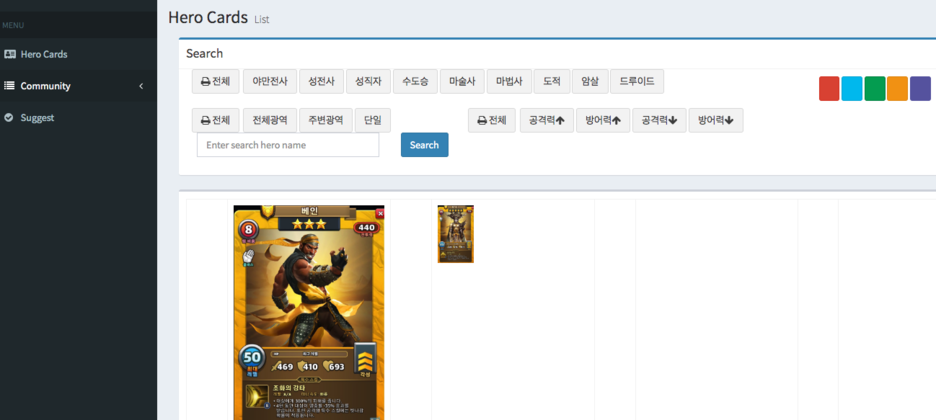Filter by 성전사 class
Screen dimensions: 936x420
[x=321, y=81]
